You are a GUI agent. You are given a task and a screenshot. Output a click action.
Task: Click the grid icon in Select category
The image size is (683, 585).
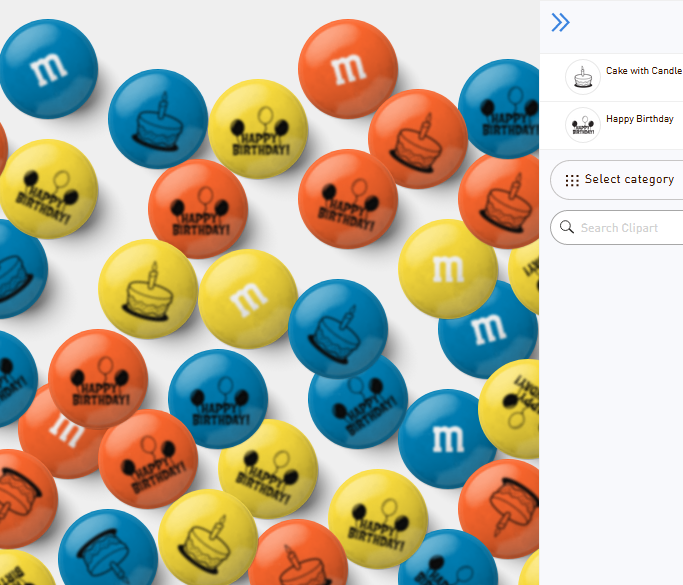[572, 180]
